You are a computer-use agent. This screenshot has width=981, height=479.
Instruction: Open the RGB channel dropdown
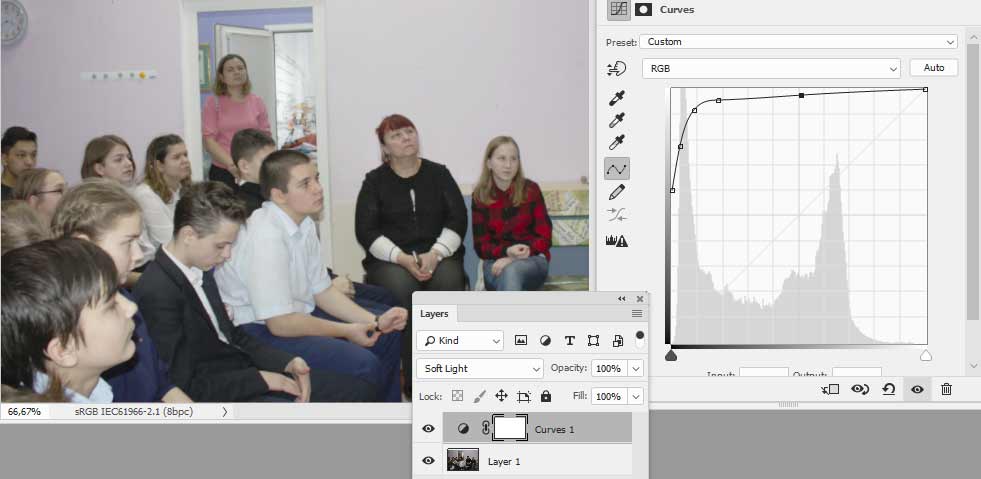tap(771, 69)
